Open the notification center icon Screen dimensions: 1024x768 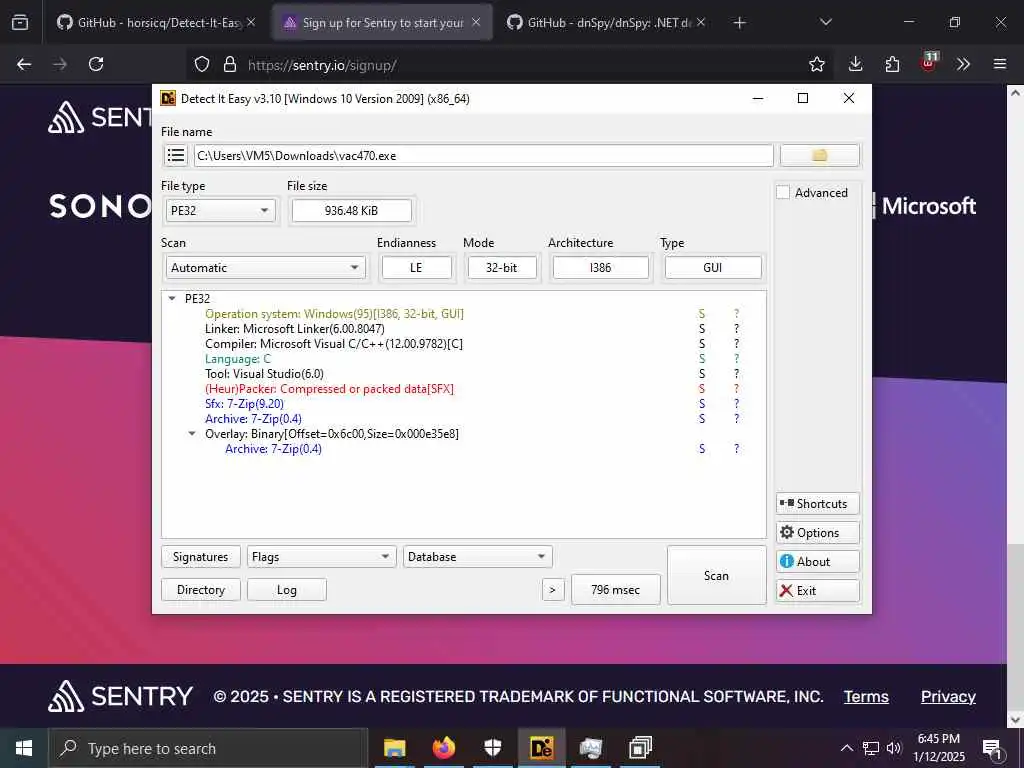point(992,748)
